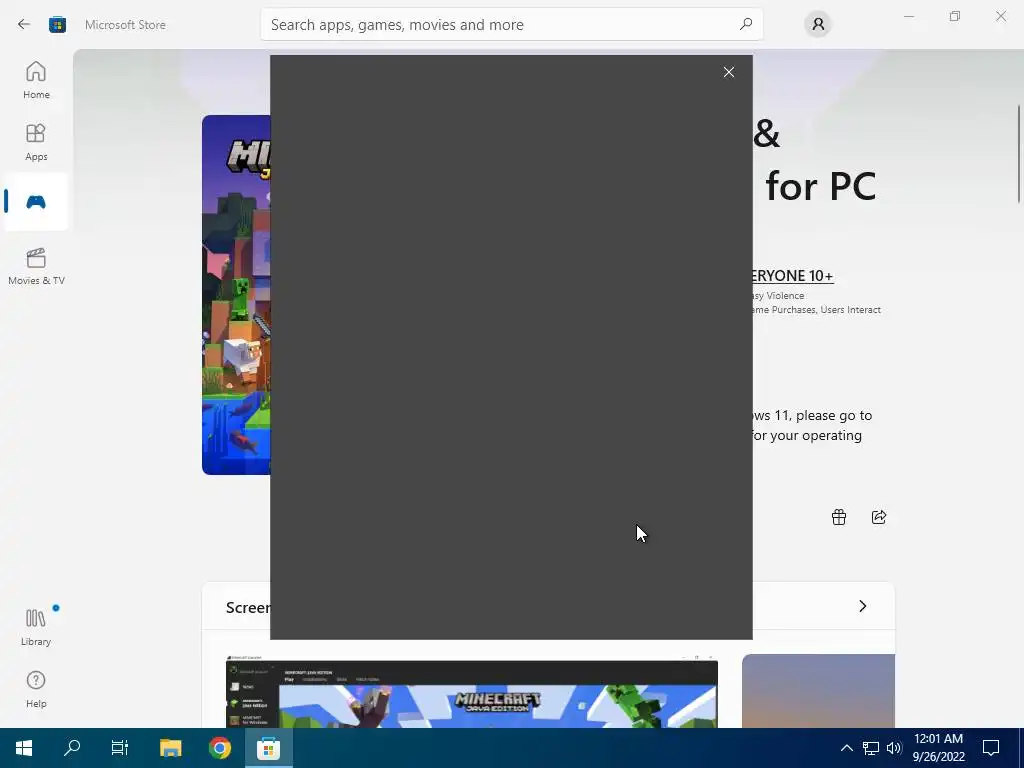Screen dimensions: 1024x768
Task: Open the volume control tray icon
Action: point(894,748)
